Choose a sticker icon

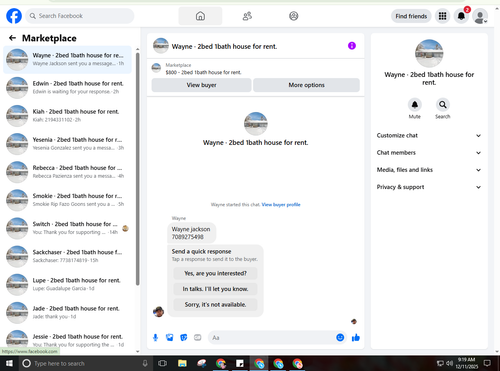[184, 338]
